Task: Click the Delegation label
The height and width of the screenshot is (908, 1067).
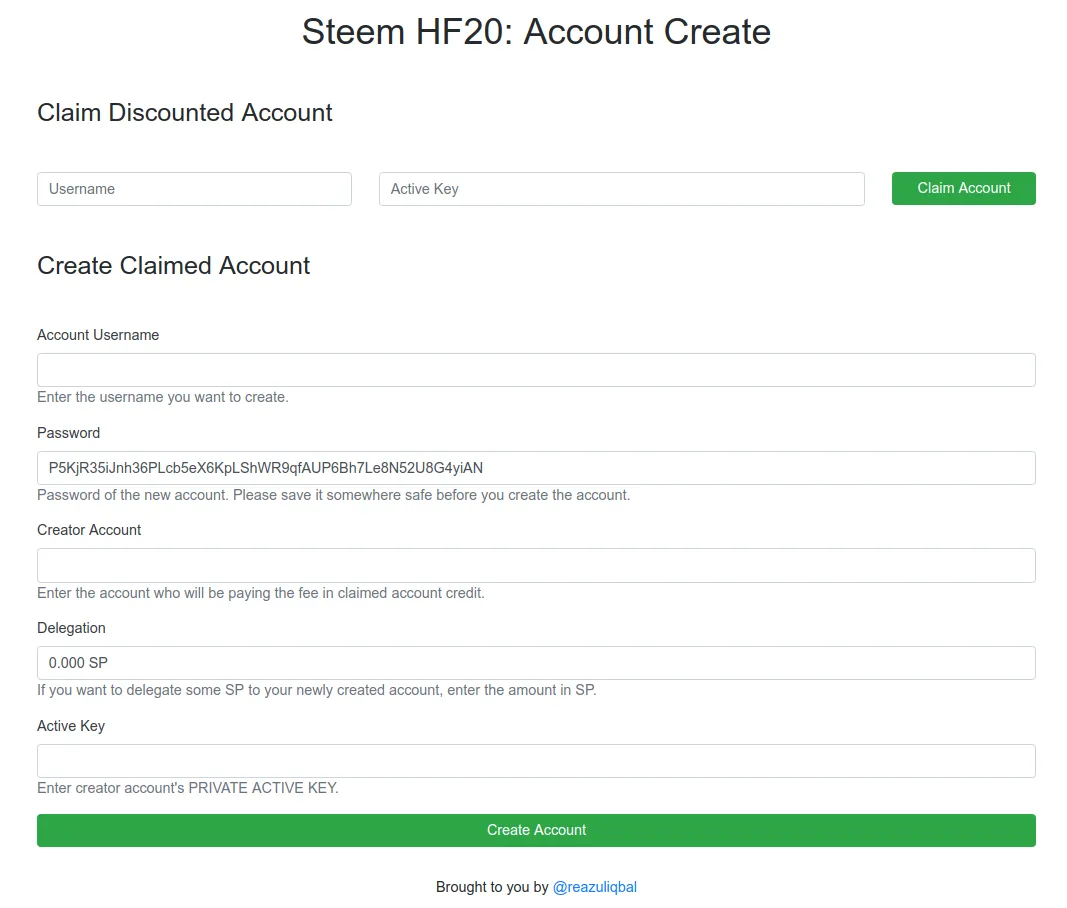Action: pyautogui.click(x=71, y=628)
